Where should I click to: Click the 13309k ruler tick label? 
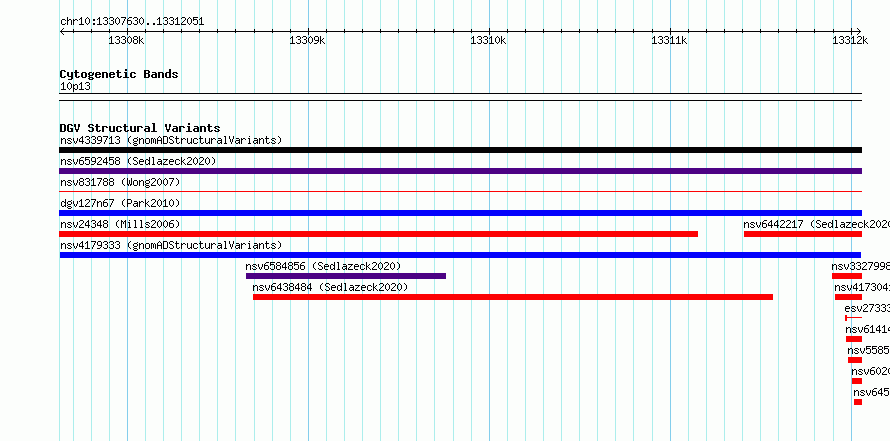click(x=308, y=40)
